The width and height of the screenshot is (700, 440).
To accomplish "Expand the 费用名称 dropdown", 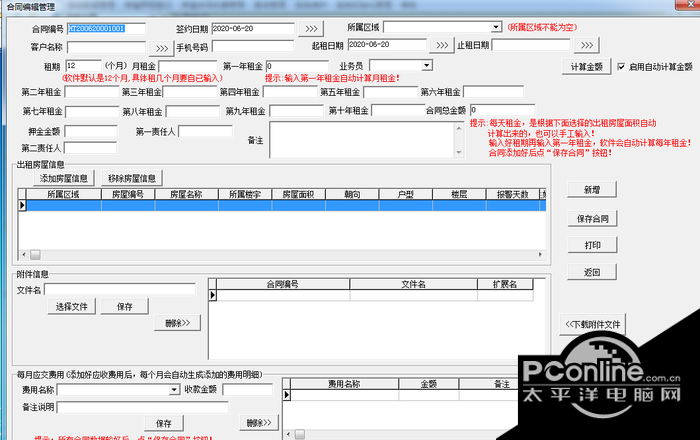I will coord(175,390).
